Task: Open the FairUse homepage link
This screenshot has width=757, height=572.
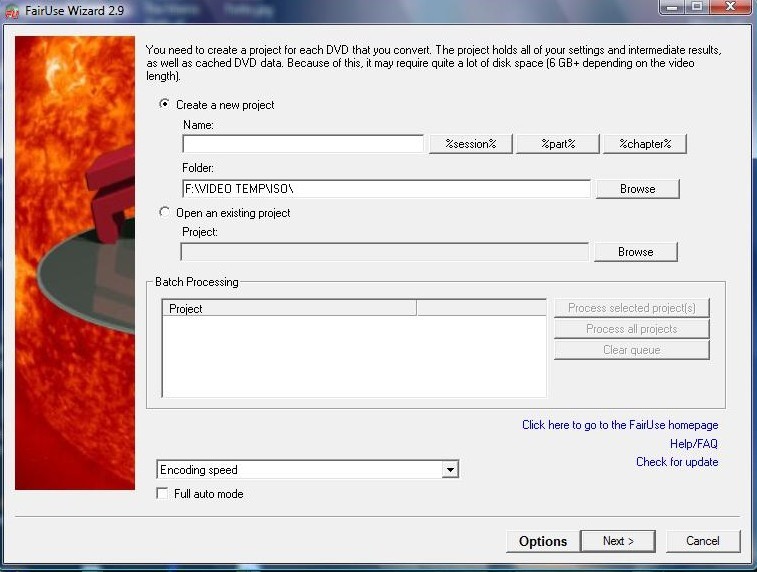Action: pyautogui.click(x=620, y=425)
